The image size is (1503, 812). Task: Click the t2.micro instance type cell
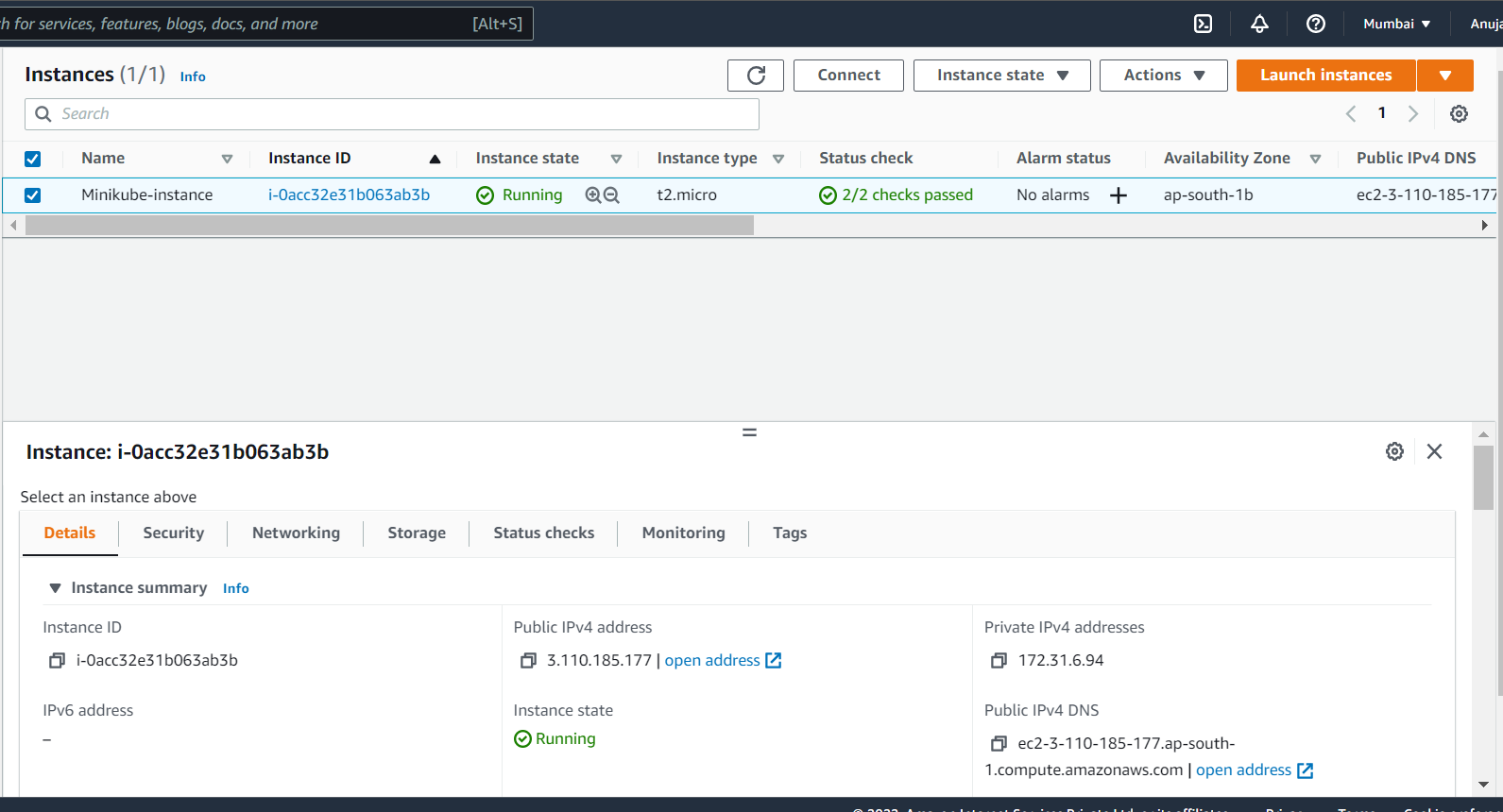click(687, 195)
